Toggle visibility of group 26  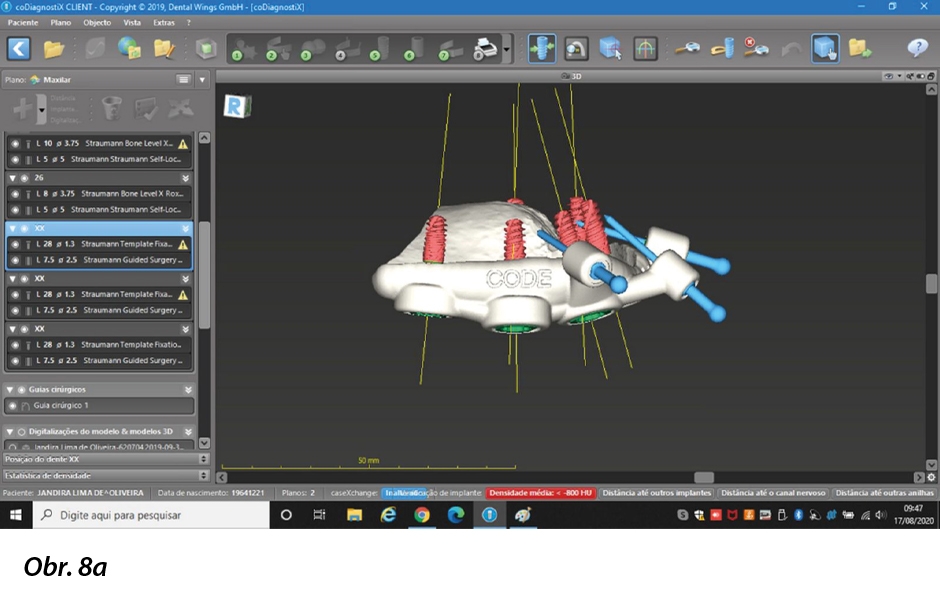[x=25, y=178]
